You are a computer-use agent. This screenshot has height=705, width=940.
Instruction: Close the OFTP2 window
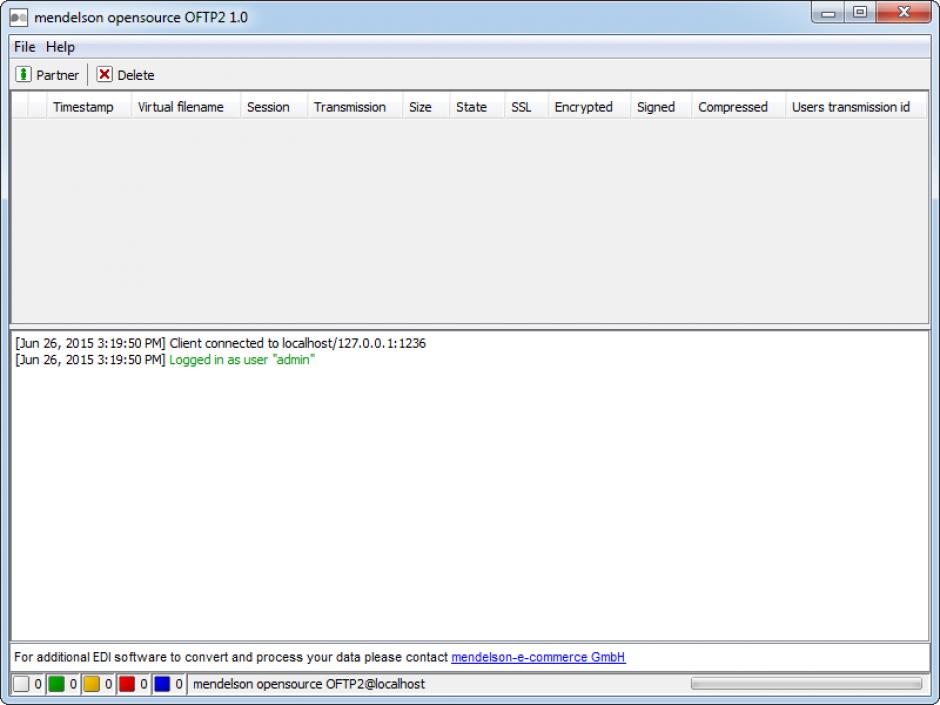point(904,13)
